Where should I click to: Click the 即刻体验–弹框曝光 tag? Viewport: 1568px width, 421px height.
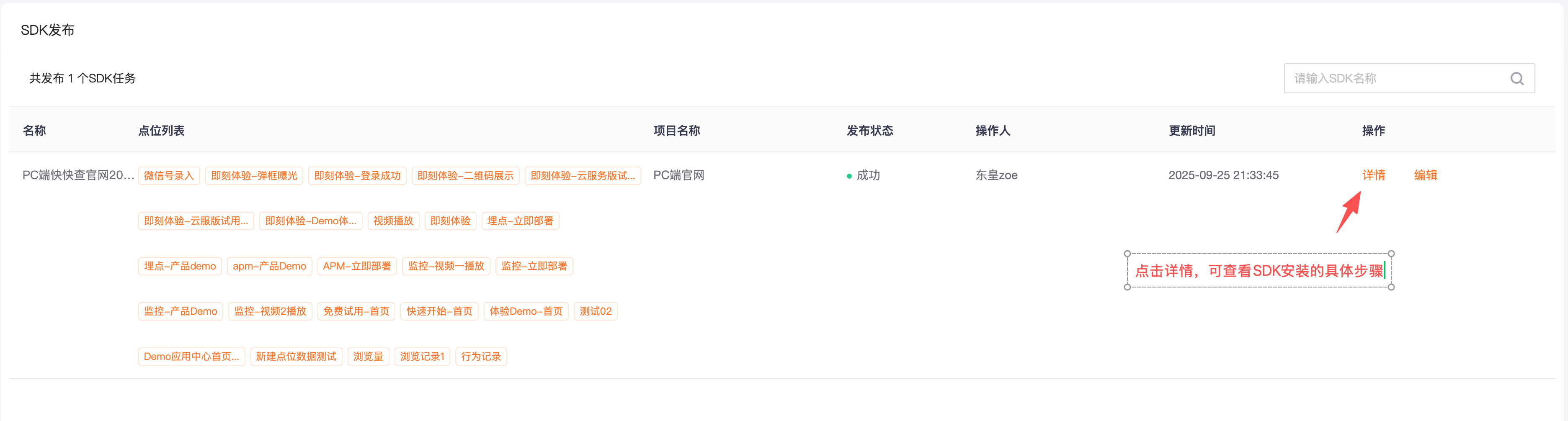point(254,176)
